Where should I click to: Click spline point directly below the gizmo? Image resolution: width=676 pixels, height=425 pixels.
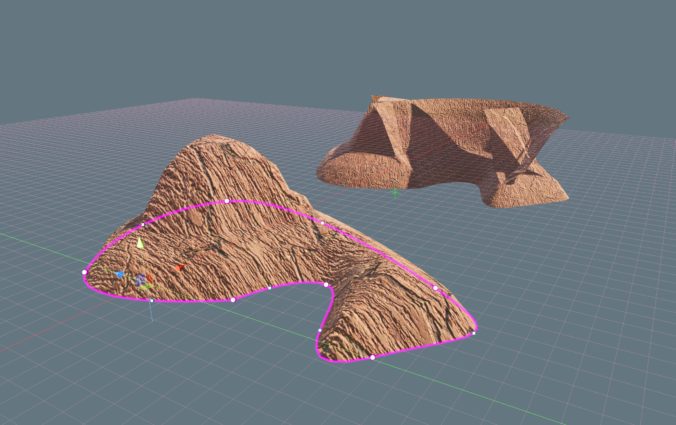tap(150, 298)
